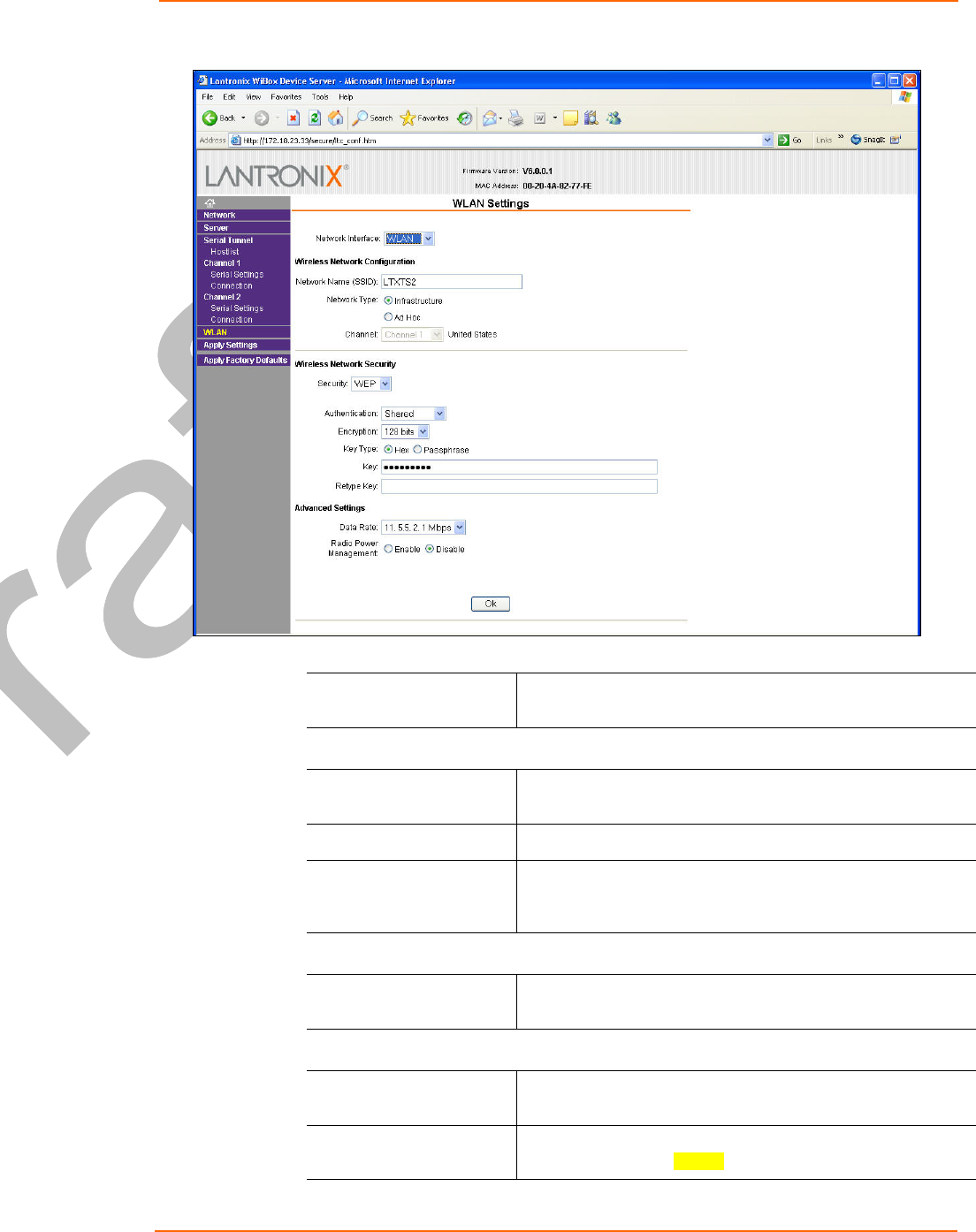Click the Print toolbar icon
The height and width of the screenshot is (1232, 976).
pyautogui.click(x=516, y=118)
